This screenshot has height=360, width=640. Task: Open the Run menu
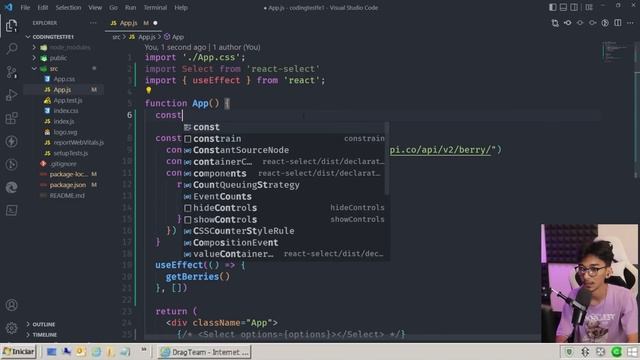130,7
